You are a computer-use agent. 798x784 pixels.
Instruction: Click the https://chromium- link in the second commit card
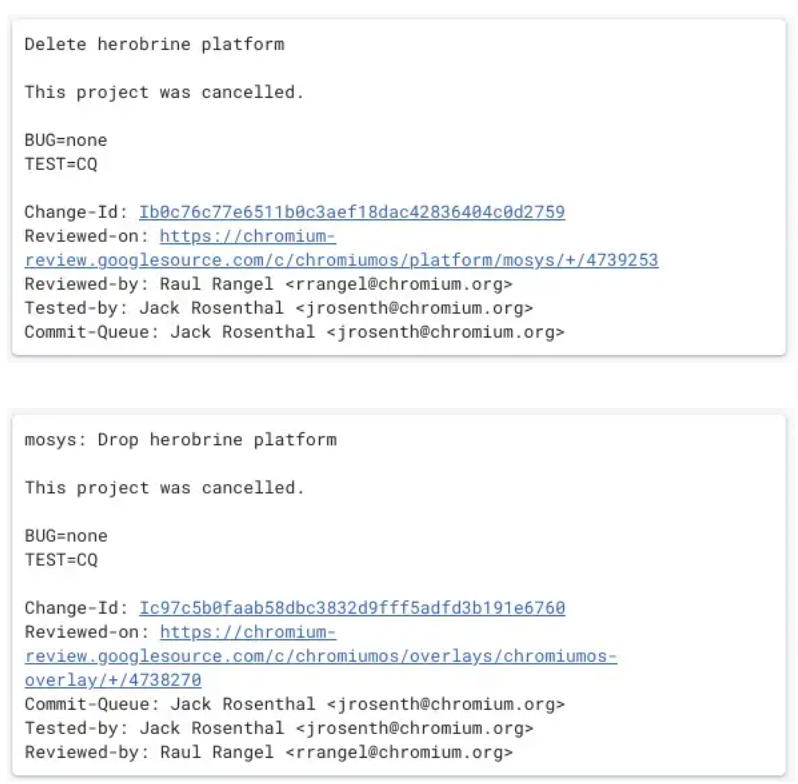coord(248,632)
